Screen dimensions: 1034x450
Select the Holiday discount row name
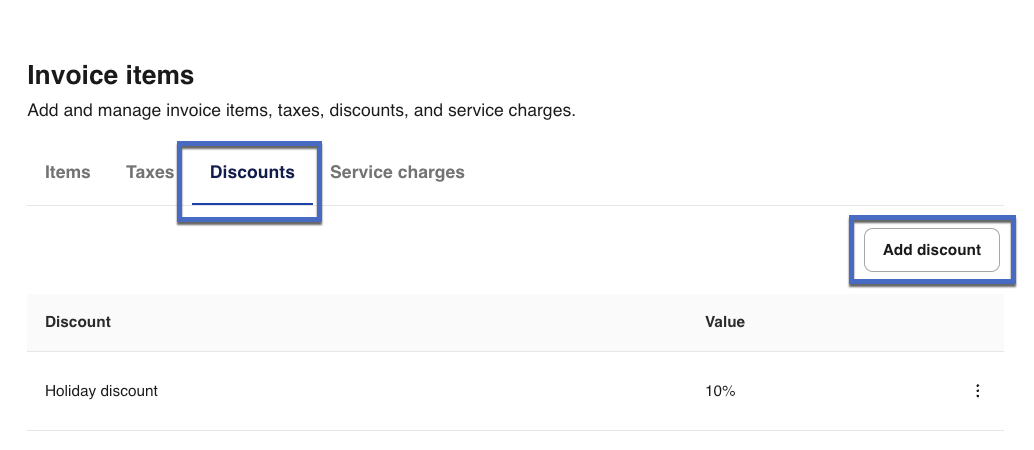point(101,391)
